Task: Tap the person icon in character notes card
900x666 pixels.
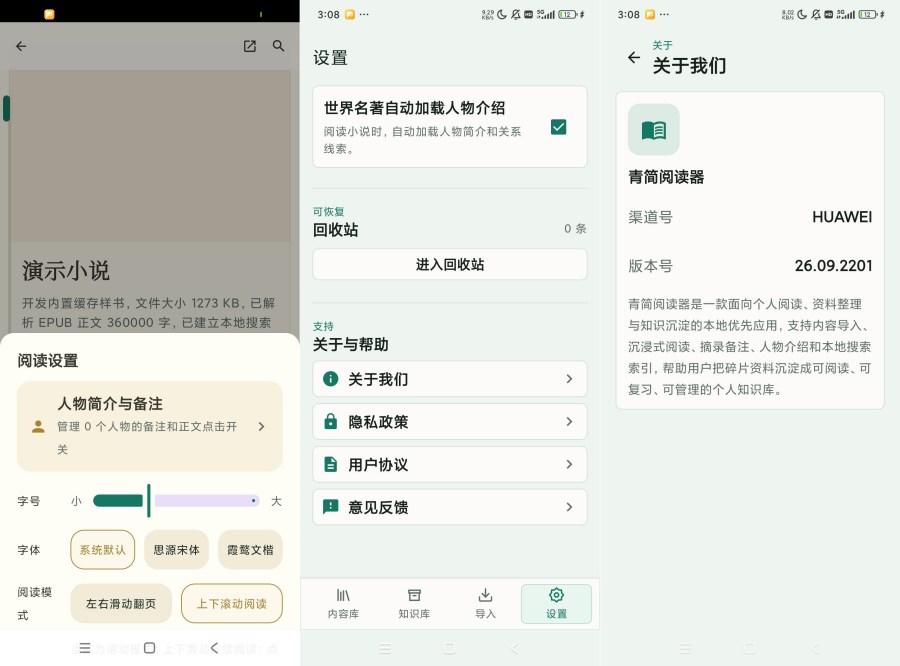Action: point(38,427)
